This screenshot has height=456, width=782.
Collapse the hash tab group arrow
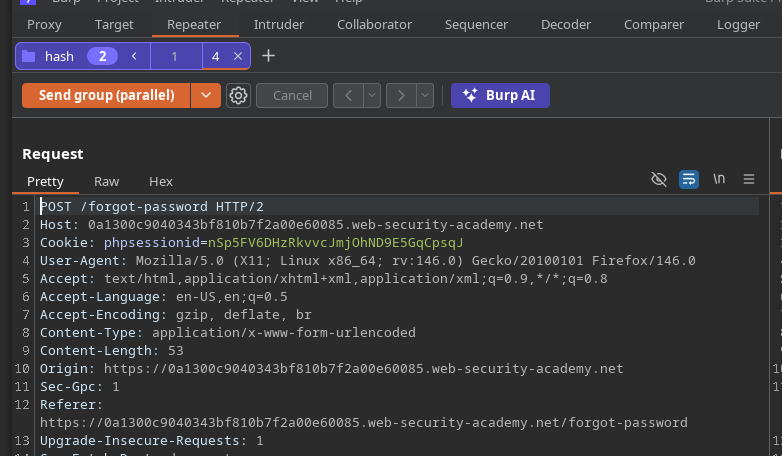134,57
